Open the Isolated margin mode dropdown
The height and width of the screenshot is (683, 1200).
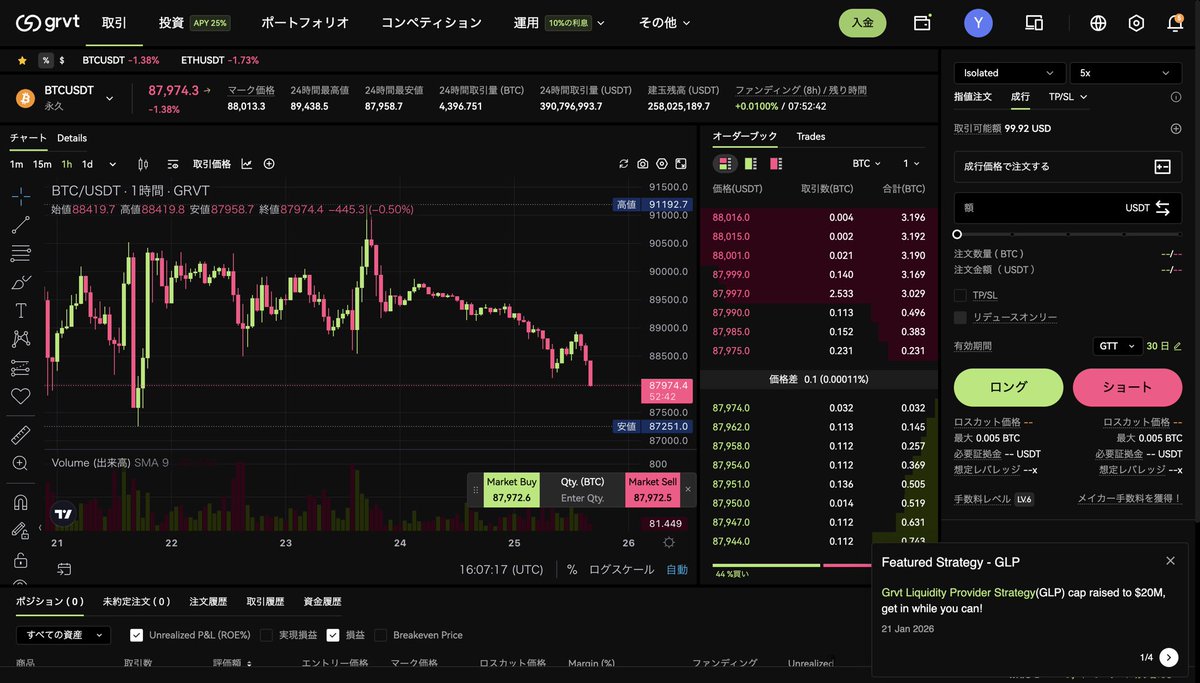click(1007, 72)
